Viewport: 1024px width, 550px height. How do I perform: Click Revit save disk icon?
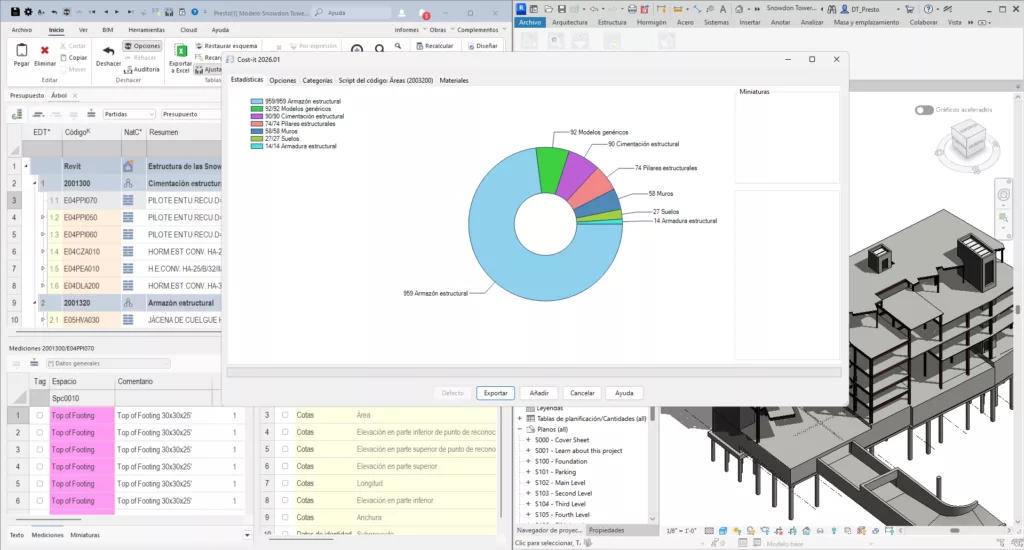coord(562,9)
